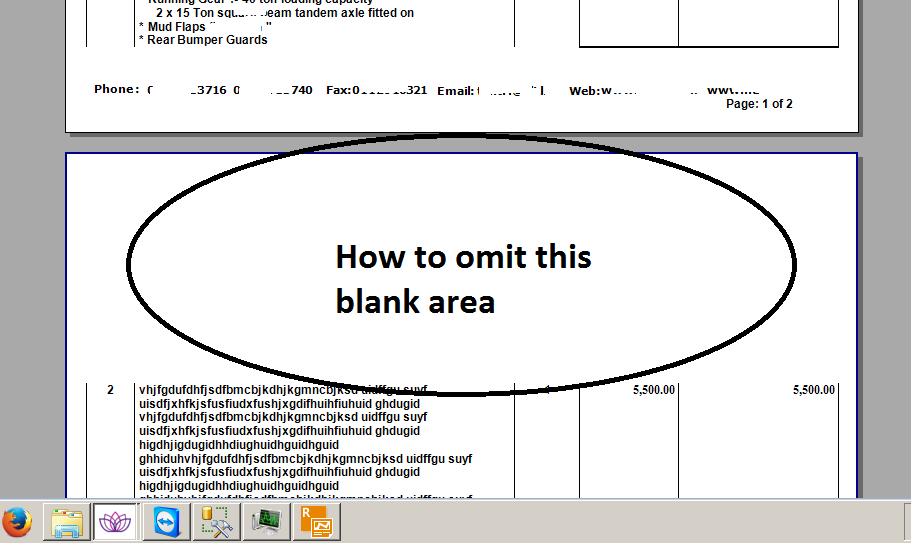This screenshot has width=911, height=543.
Task: Click the 'Page: 1 of 2' footer text
Action: [759, 104]
